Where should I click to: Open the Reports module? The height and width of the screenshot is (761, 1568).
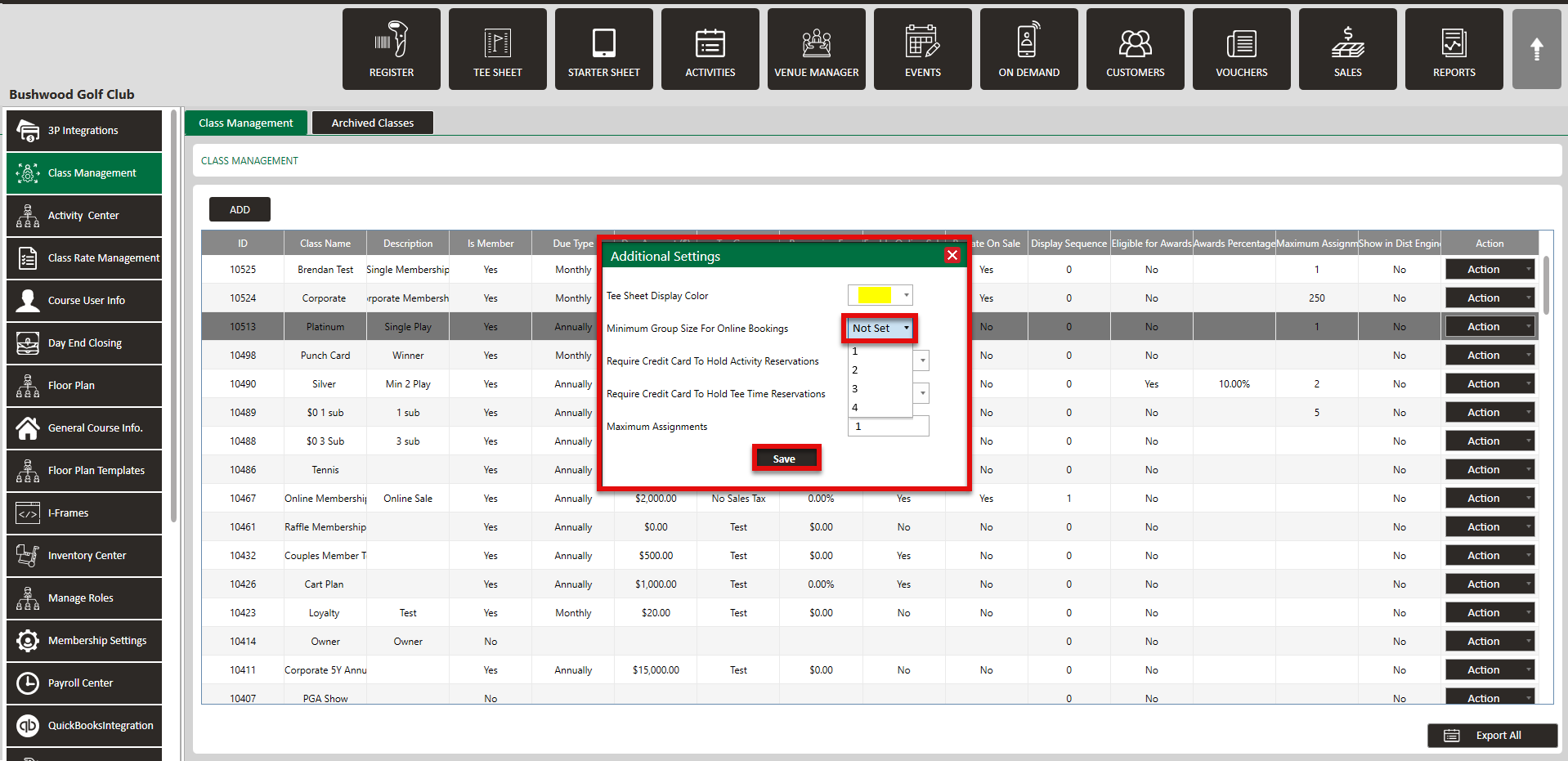(1454, 49)
